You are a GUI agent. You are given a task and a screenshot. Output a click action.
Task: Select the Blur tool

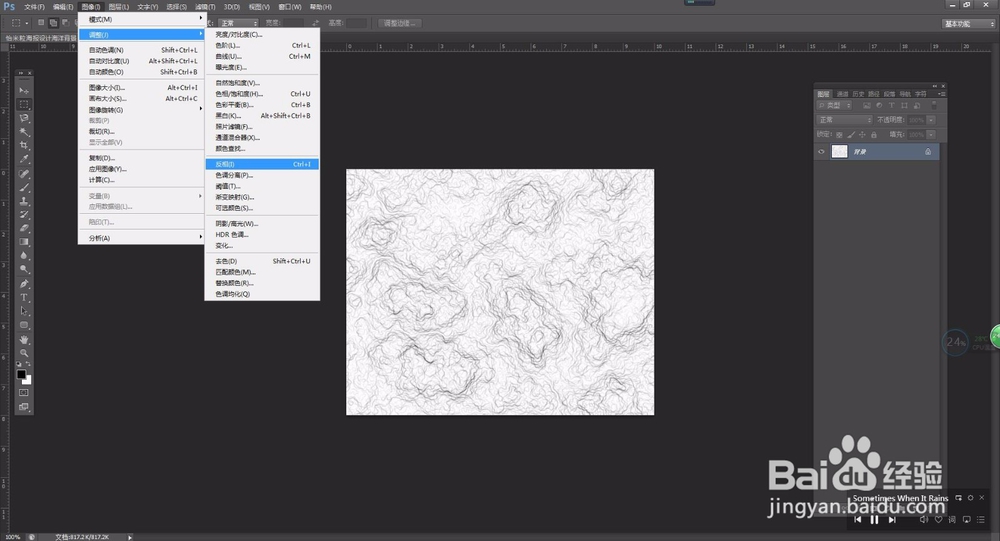coord(24,255)
